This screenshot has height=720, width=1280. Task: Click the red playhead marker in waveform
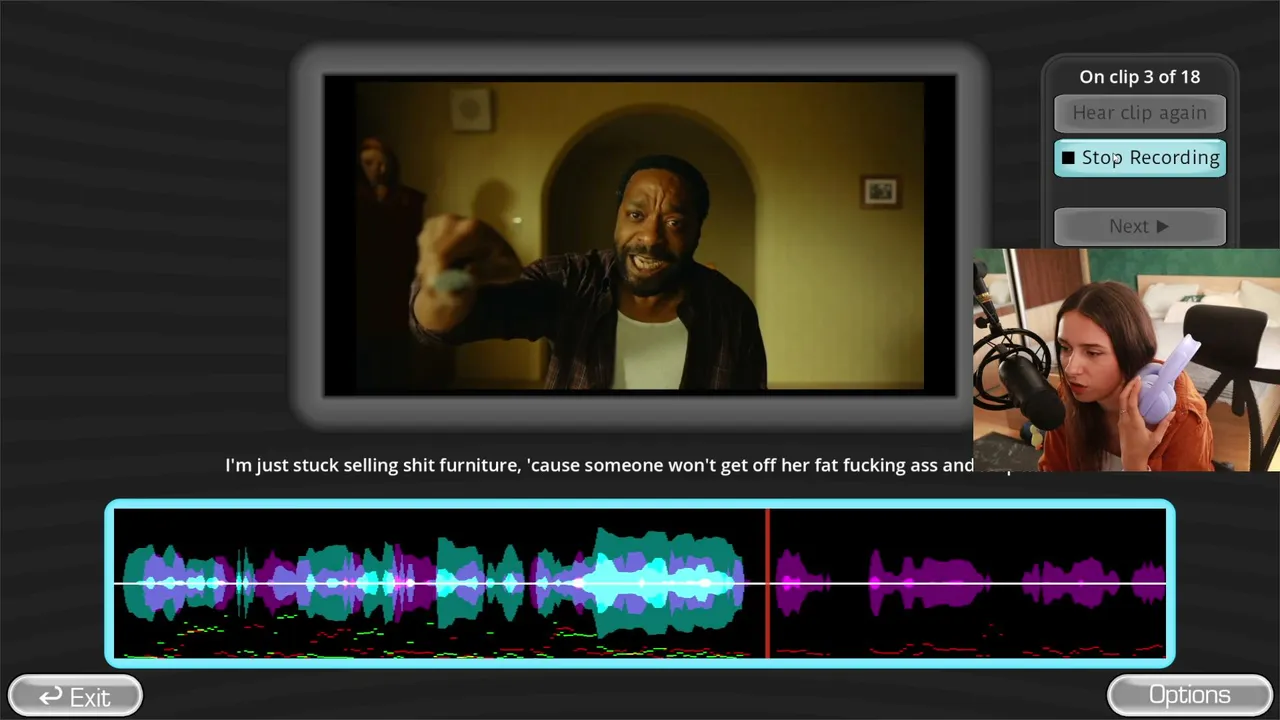point(767,583)
